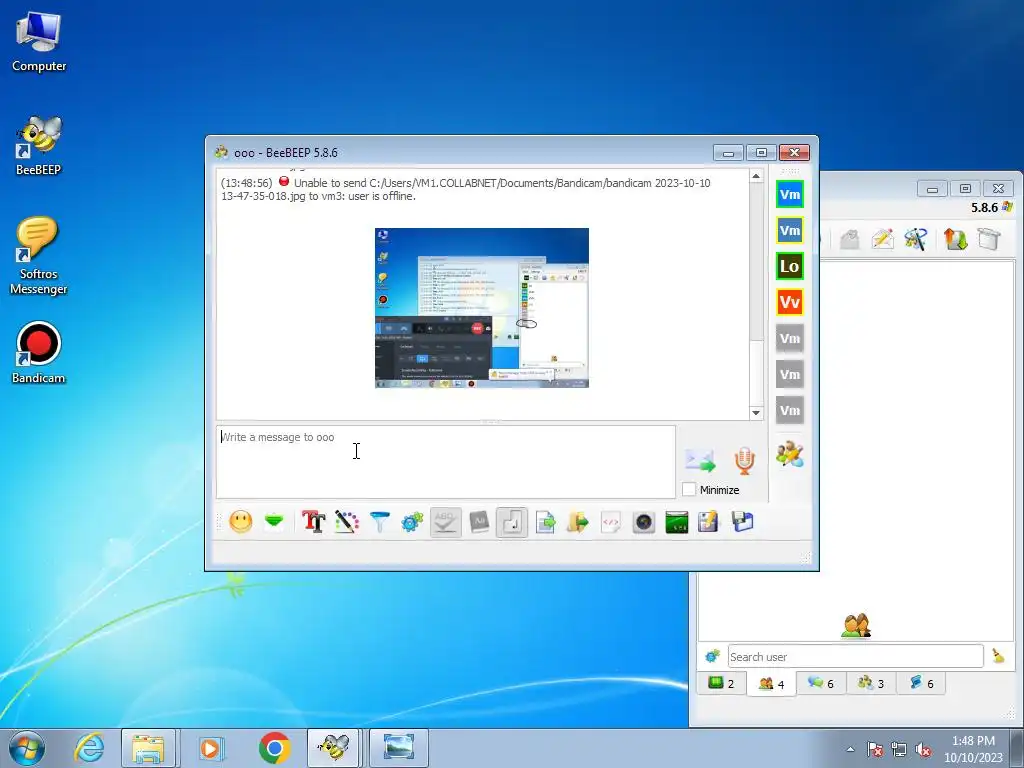Select the Lo user avatar

[790, 266]
